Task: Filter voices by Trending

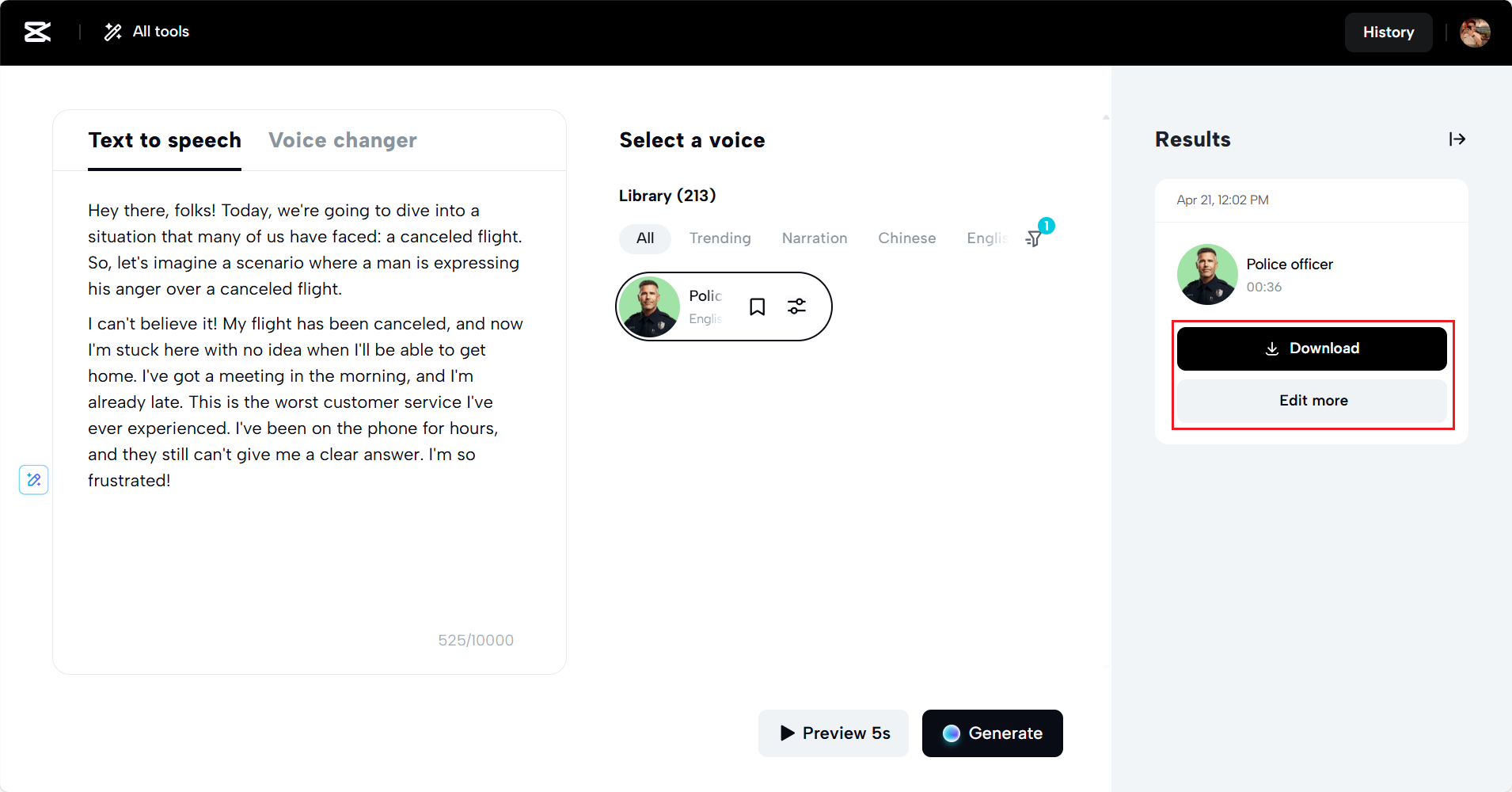Action: (720, 238)
